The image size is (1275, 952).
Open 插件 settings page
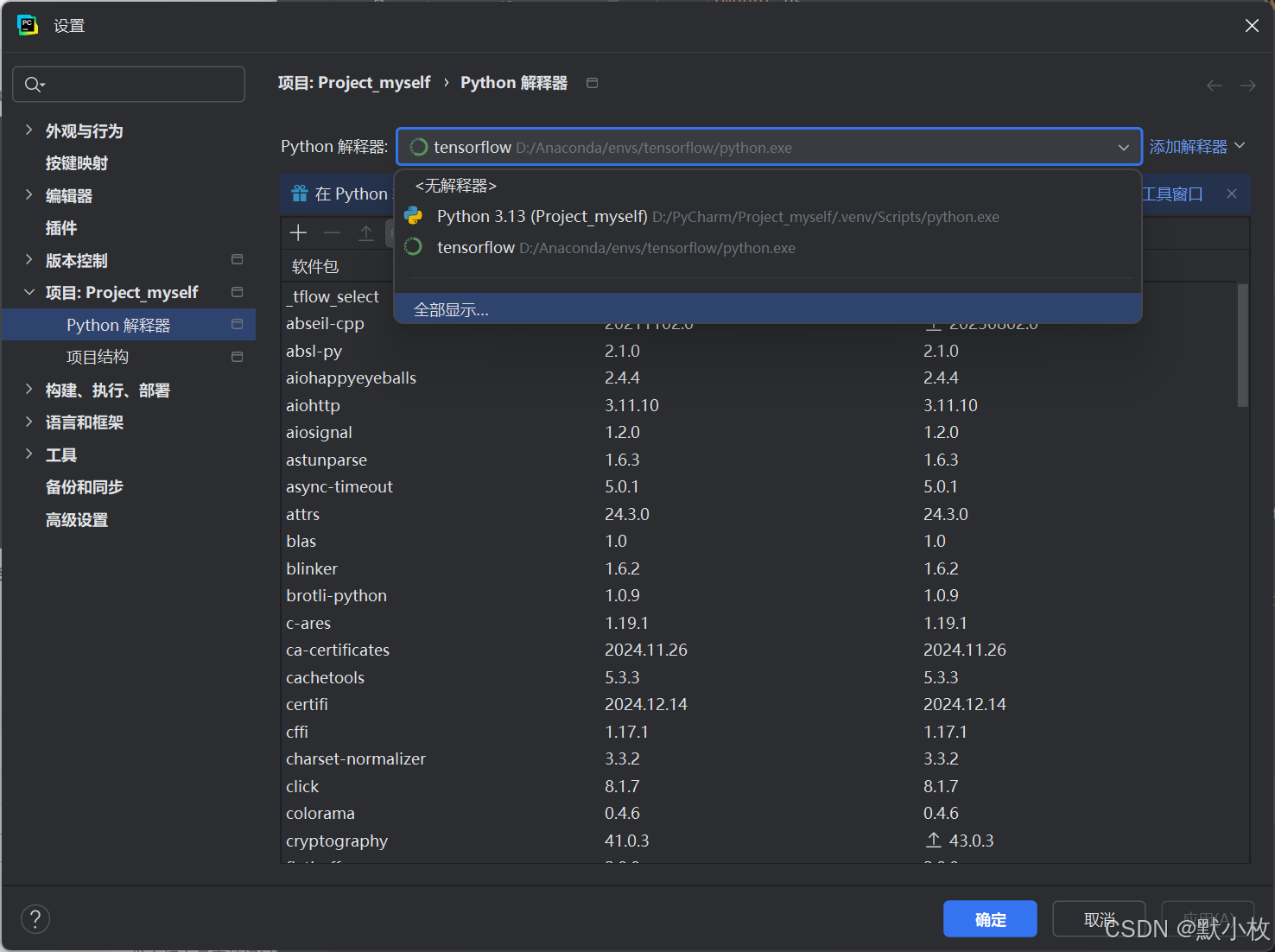pyautogui.click(x=61, y=228)
